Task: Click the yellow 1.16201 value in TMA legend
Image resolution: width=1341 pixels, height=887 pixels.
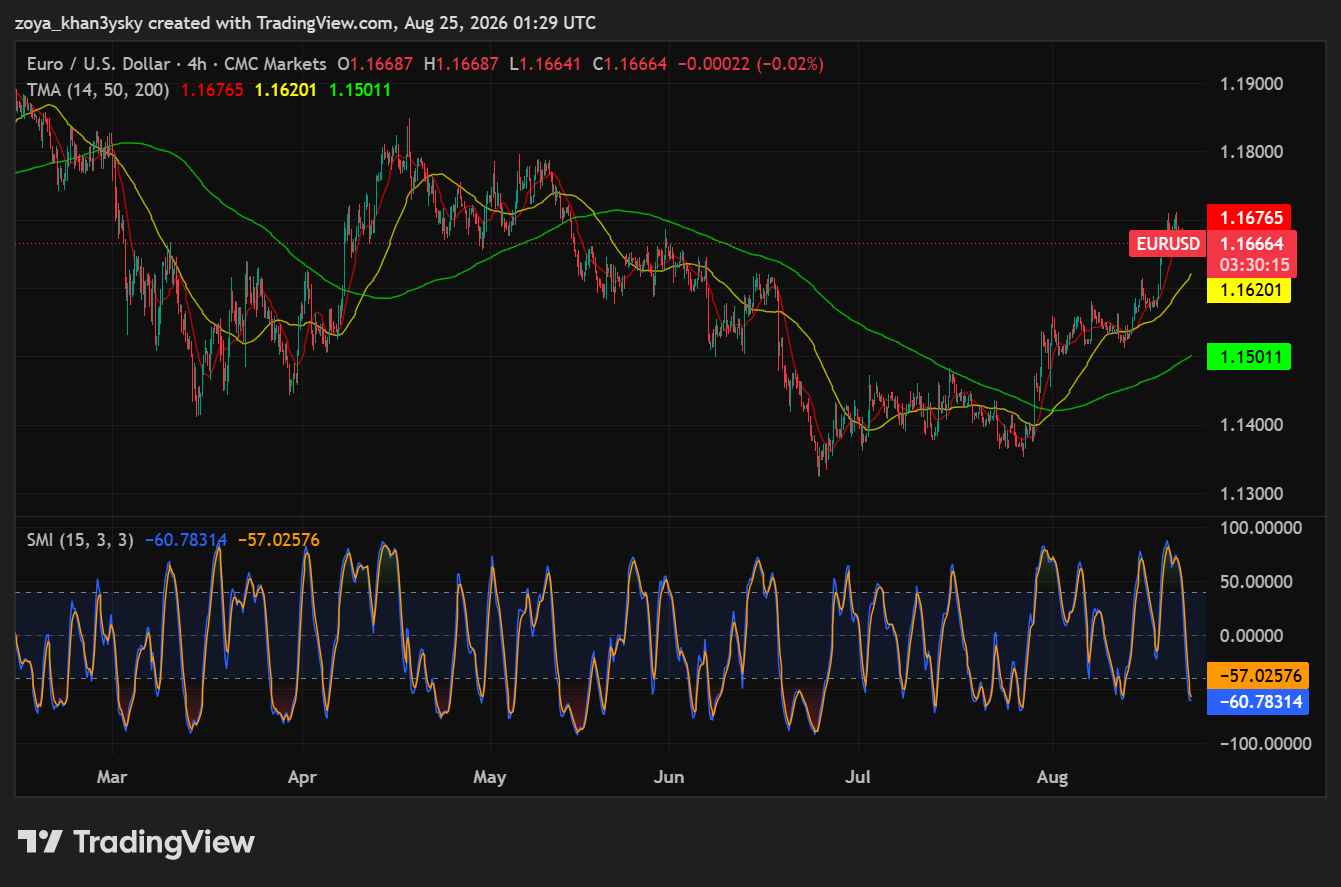Action: point(286,90)
